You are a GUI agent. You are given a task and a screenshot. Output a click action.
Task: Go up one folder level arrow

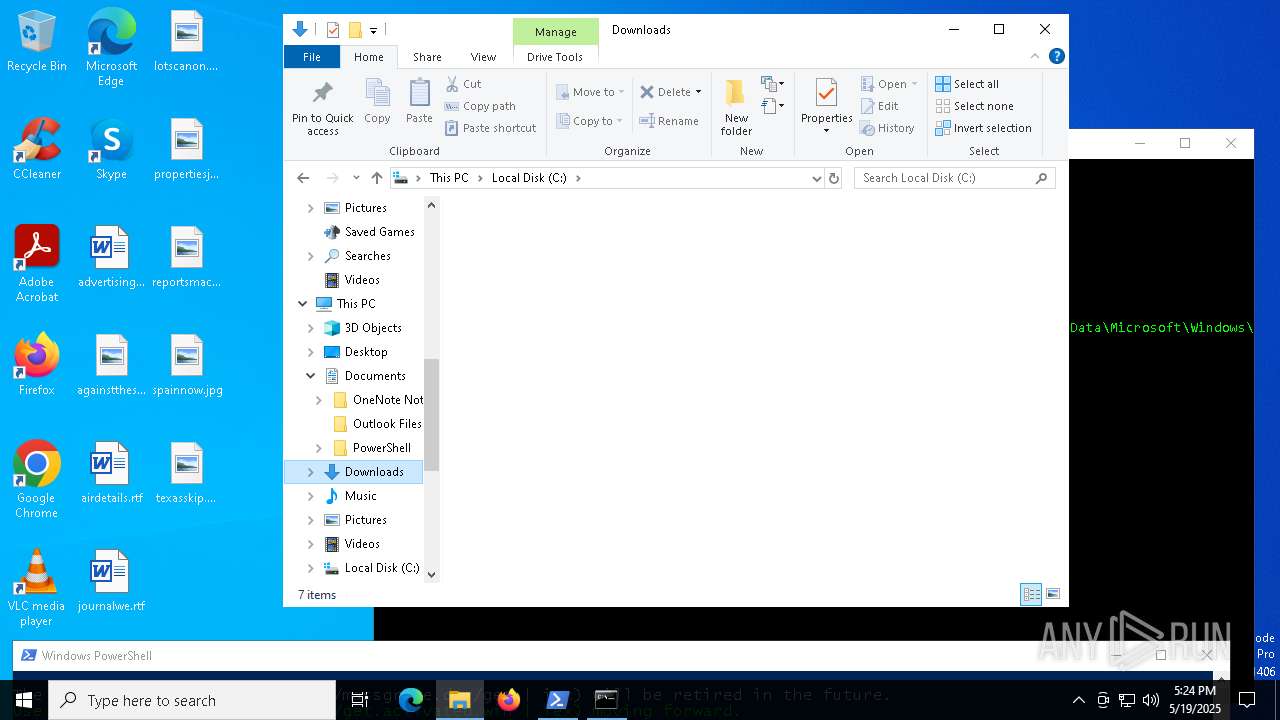[x=376, y=178]
